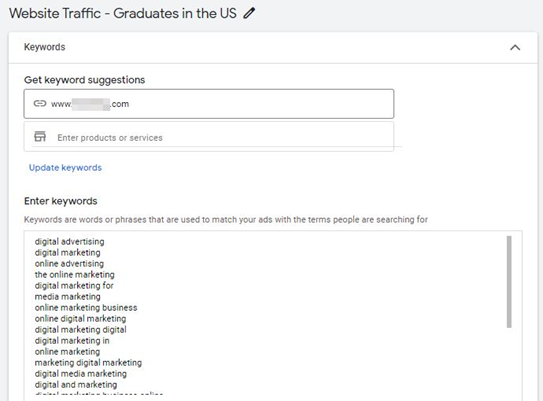Click the 'online advertising' keyword line
The width and height of the screenshot is (543, 401).
pyautogui.click(x=69, y=264)
